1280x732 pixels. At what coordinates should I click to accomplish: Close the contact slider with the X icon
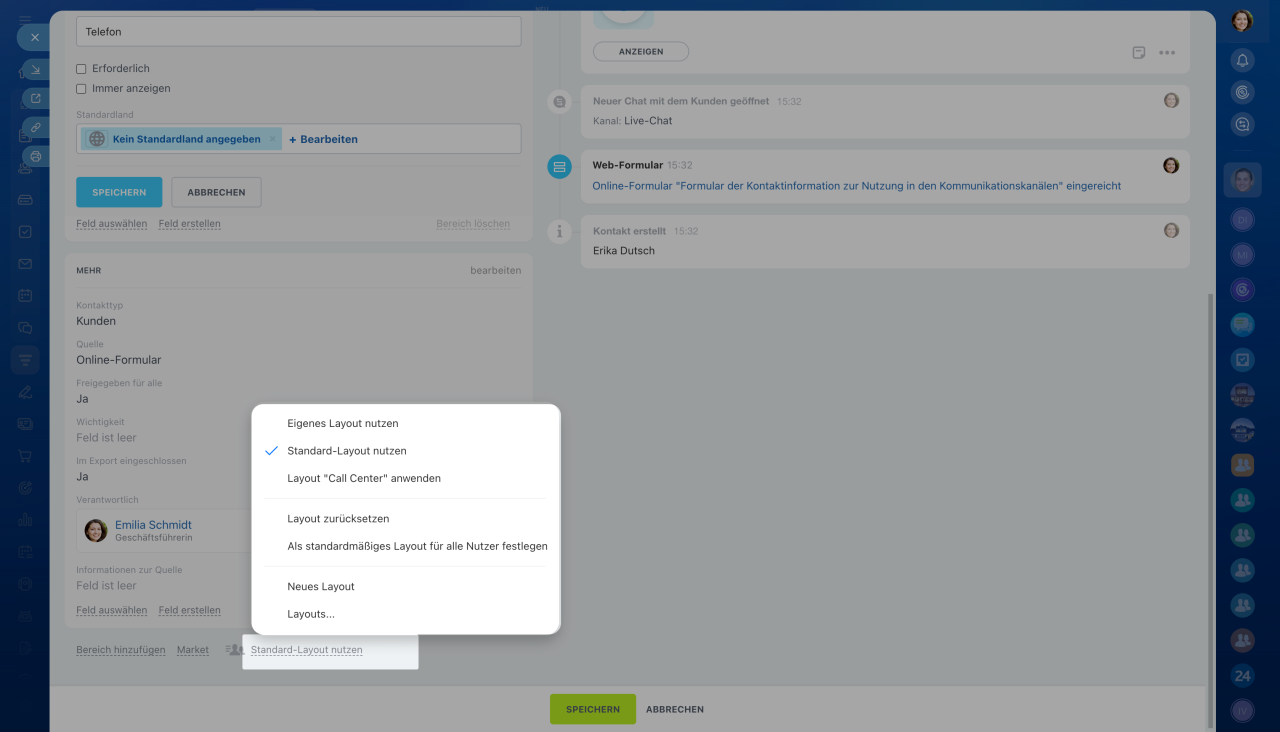click(35, 37)
